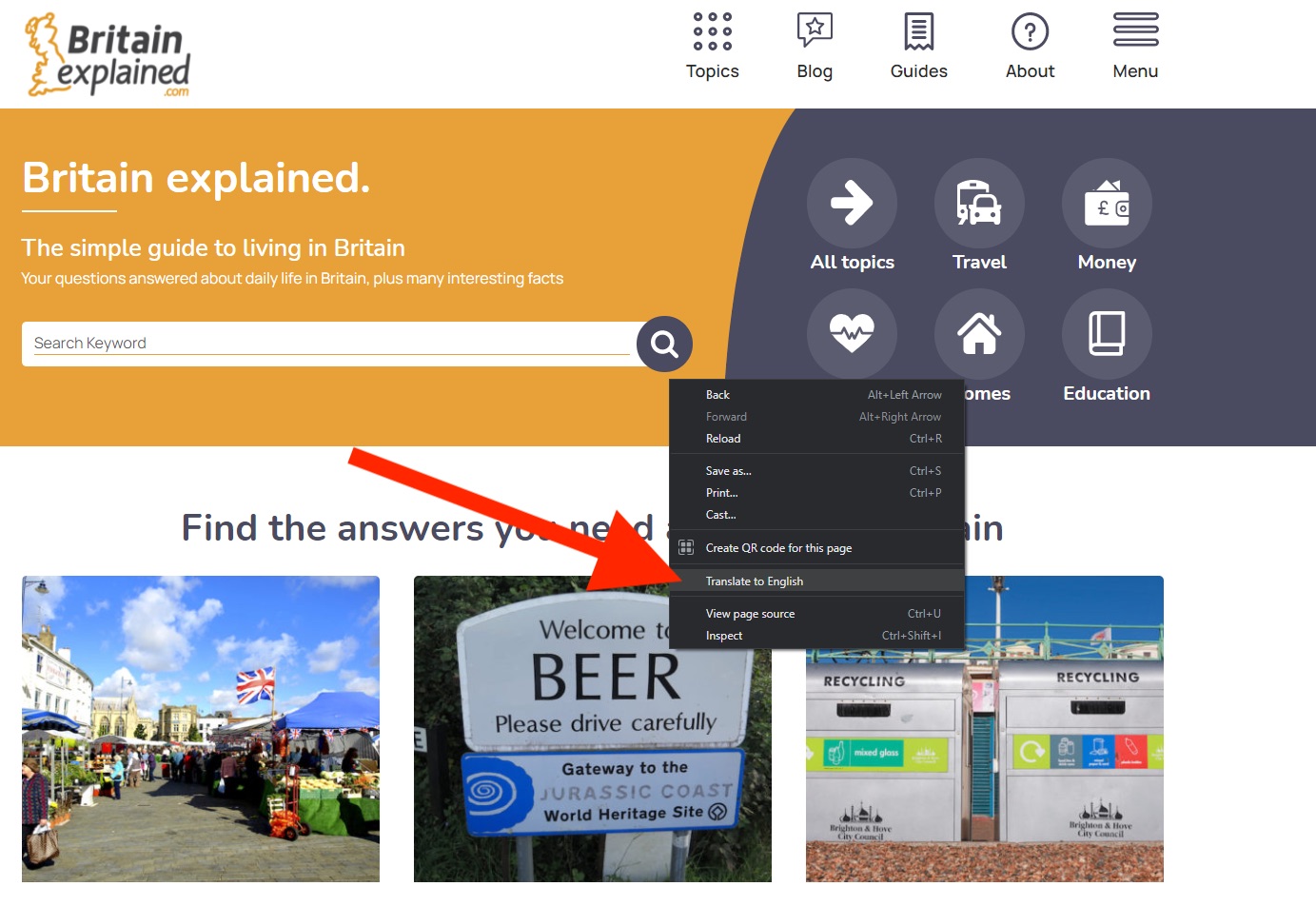The height and width of the screenshot is (906, 1316).
Task: Choose Forward in the context menu
Action: pyautogui.click(x=817, y=417)
